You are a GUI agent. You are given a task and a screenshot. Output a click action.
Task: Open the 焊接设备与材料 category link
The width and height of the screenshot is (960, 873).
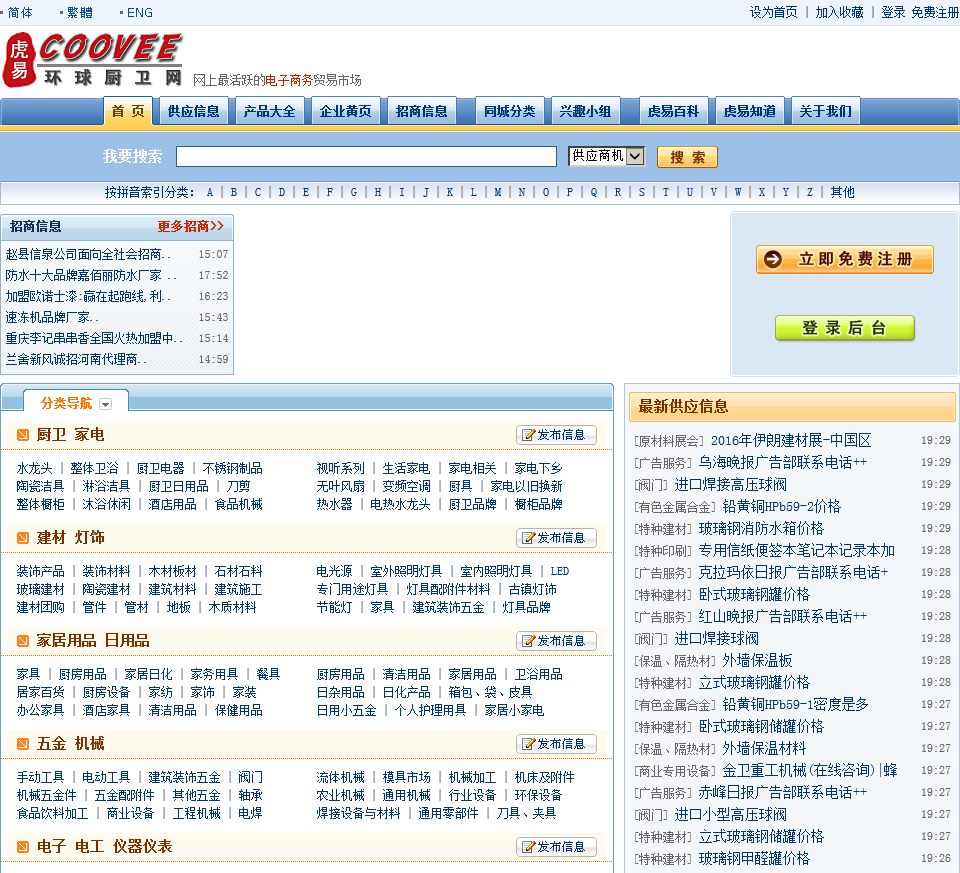[x=358, y=814]
